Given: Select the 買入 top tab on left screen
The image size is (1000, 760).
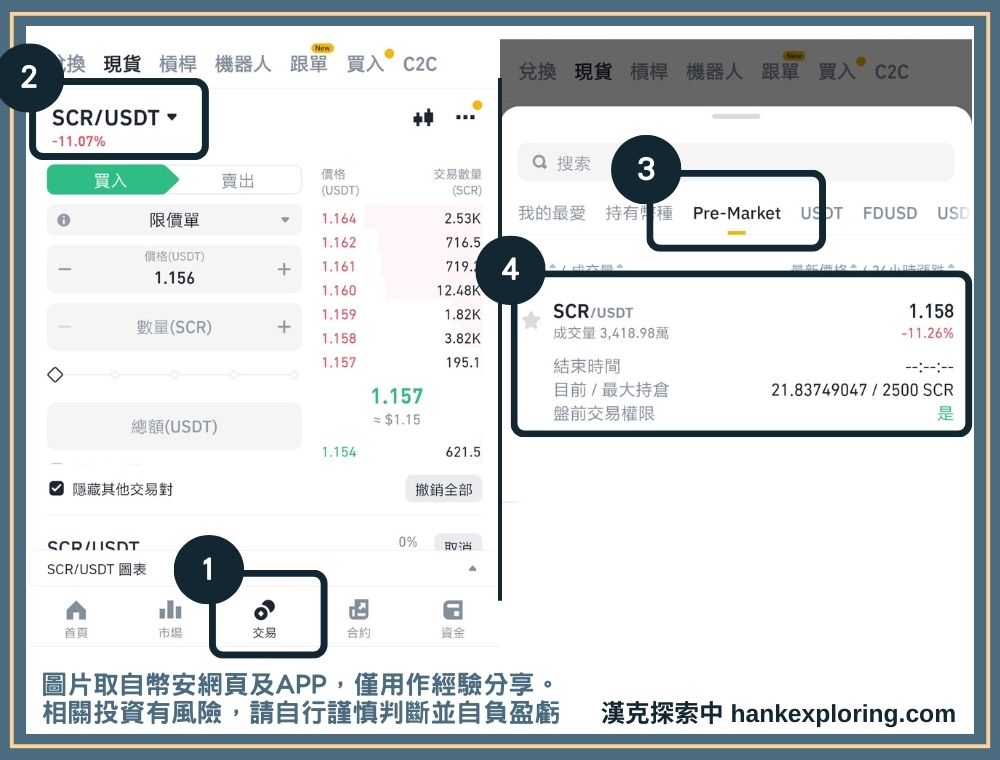Looking at the screenshot, I should point(365,64).
